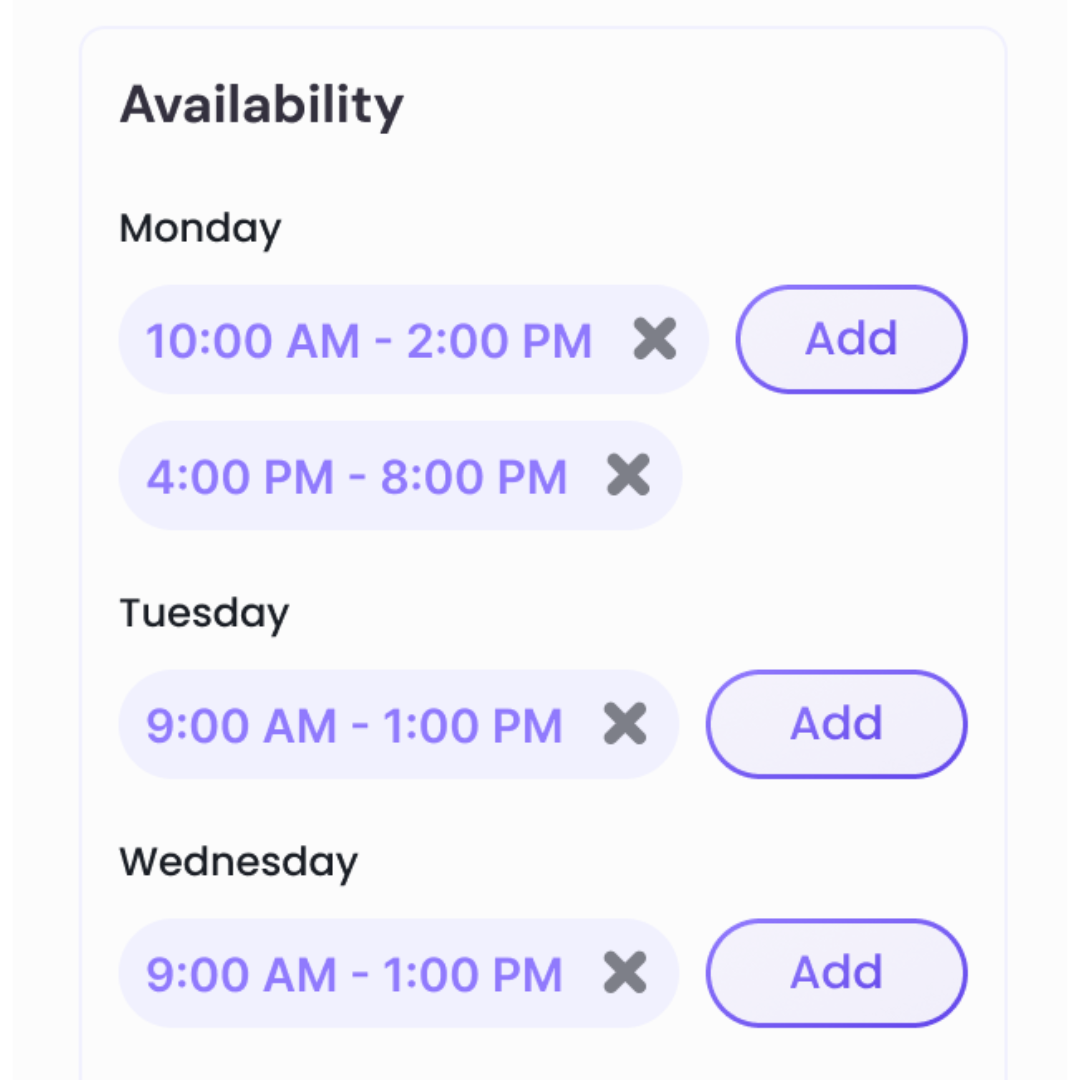Remove Monday's 10:00 AM - 2:00 PM slot
Image resolution: width=1080 pixels, height=1080 pixels.
[x=655, y=339]
